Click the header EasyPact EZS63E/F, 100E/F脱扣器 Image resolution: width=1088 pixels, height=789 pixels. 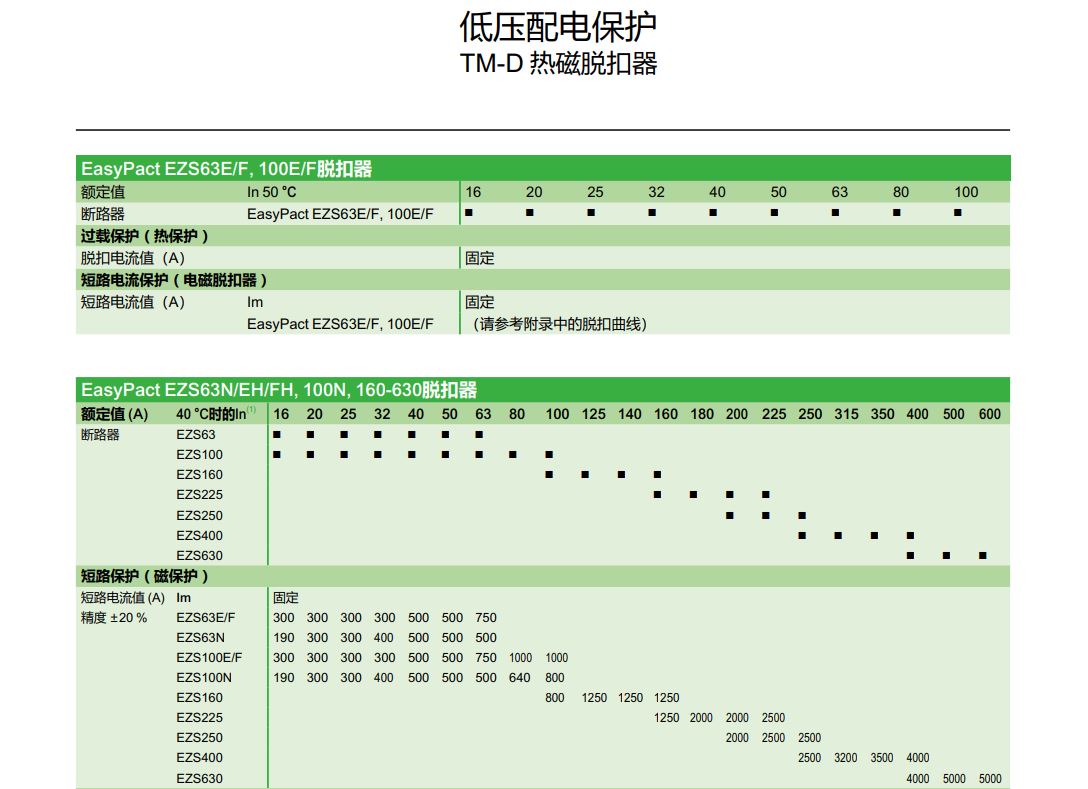pos(226,169)
